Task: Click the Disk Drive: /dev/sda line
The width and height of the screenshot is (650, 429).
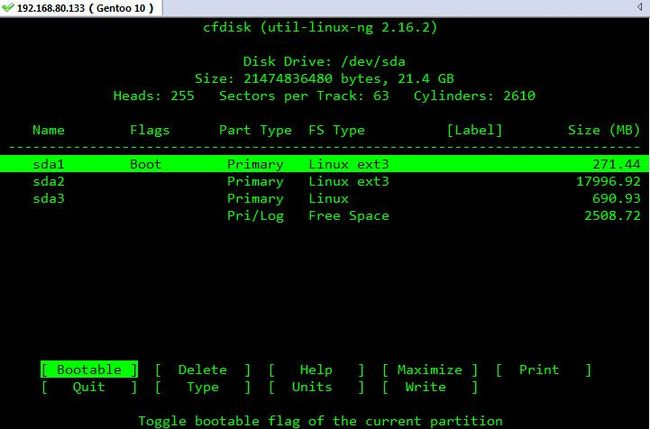Action: 324,62
